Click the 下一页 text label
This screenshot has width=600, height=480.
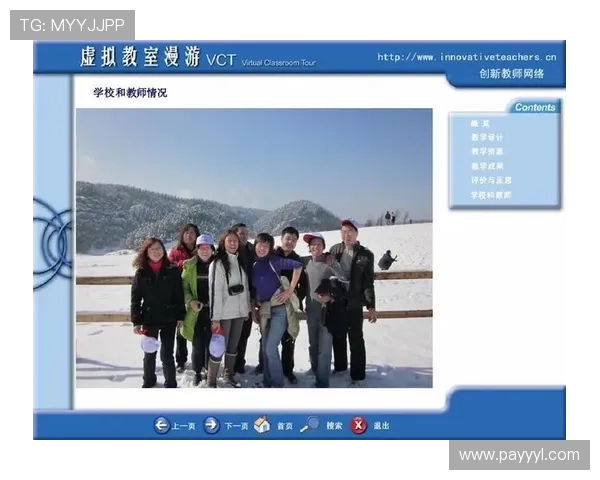coord(236,426)
